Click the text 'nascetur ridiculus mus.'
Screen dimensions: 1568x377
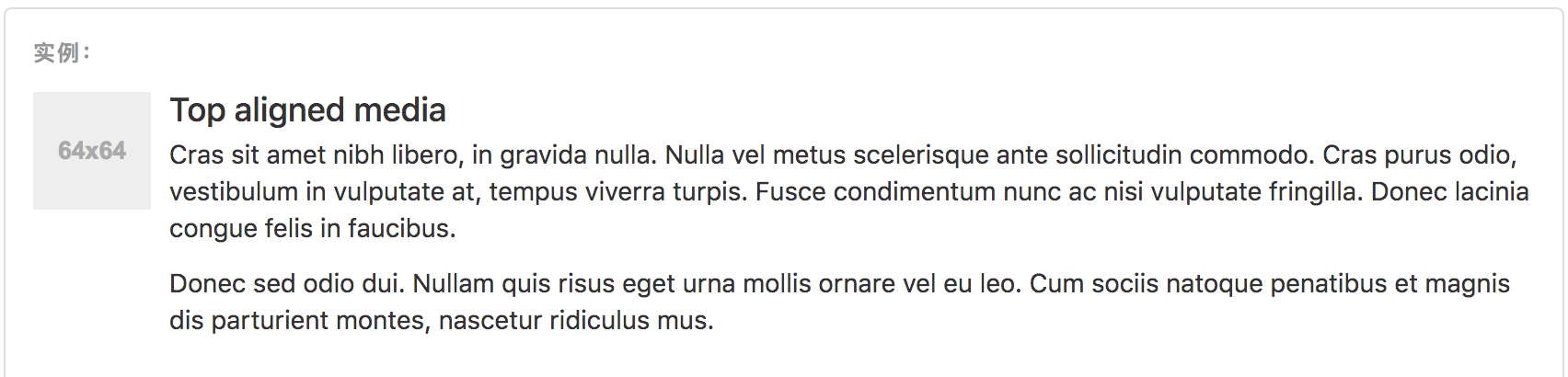coord(576,321)
